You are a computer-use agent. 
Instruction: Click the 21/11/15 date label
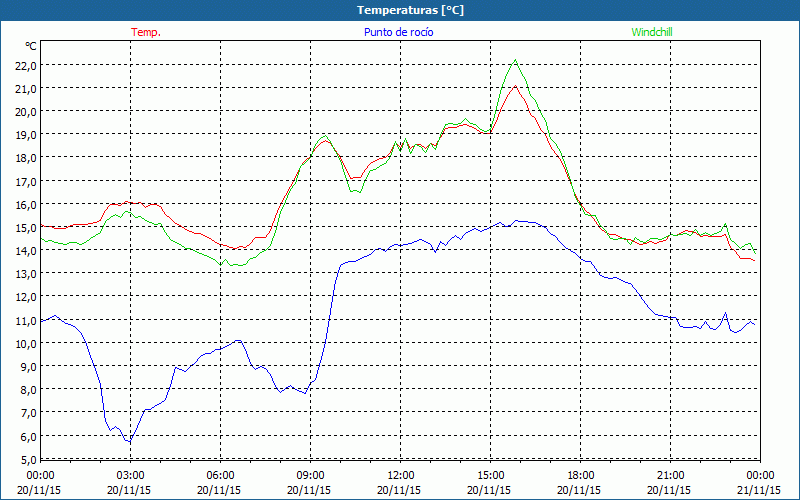coord(758,490)
